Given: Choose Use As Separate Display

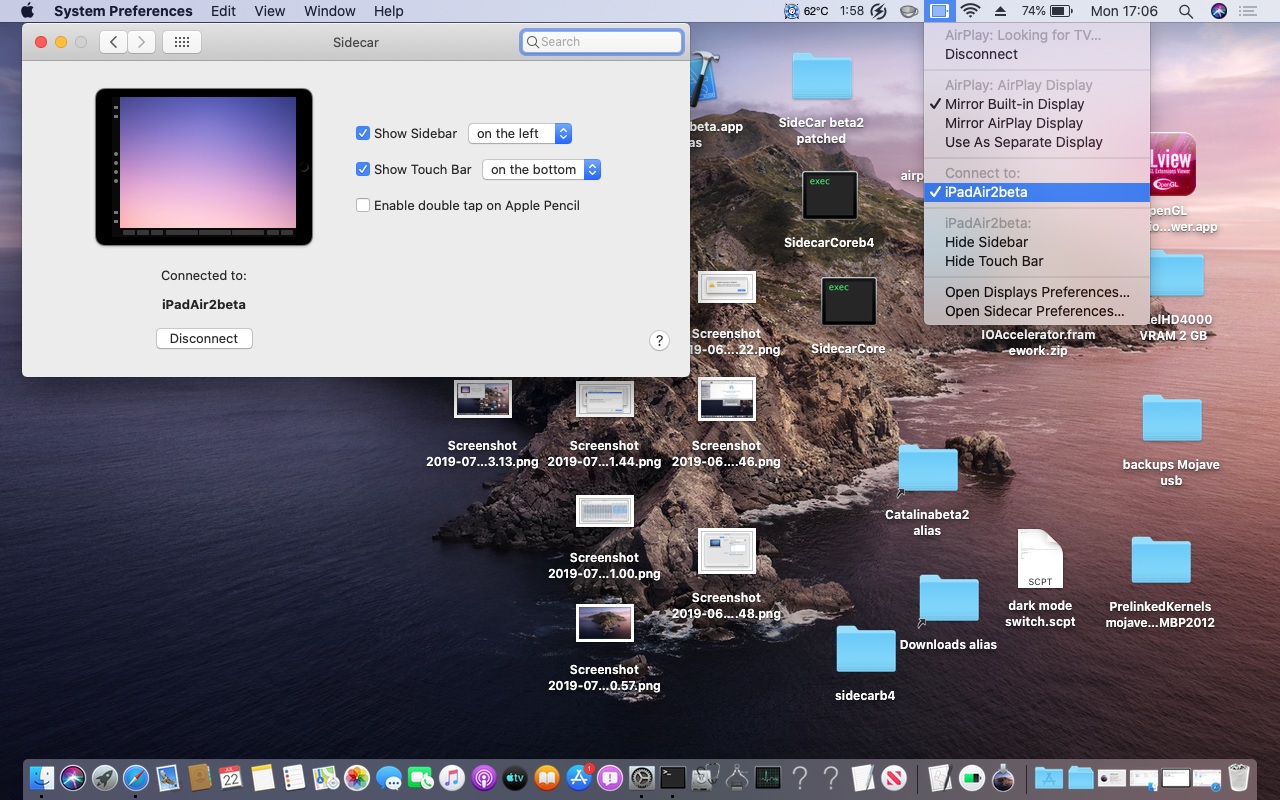Looking at the screenshot, I should [1037, 142].
